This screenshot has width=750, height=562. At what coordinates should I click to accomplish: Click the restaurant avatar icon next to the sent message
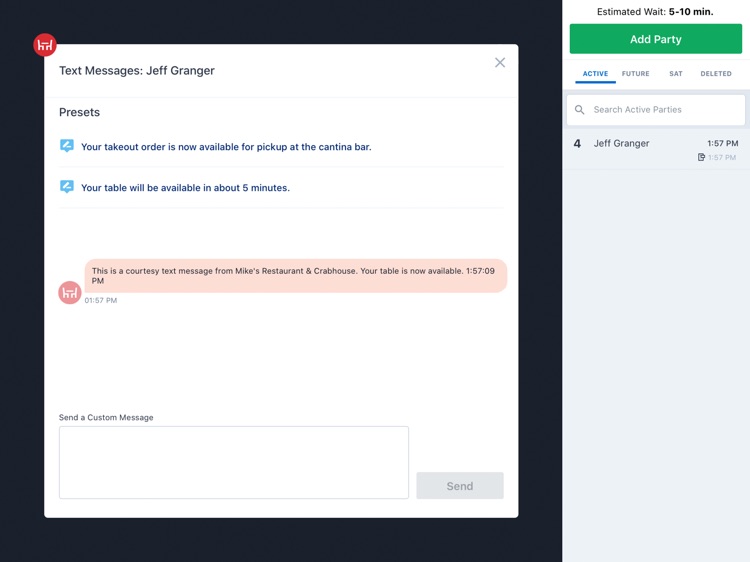click(x=70, y=292)
